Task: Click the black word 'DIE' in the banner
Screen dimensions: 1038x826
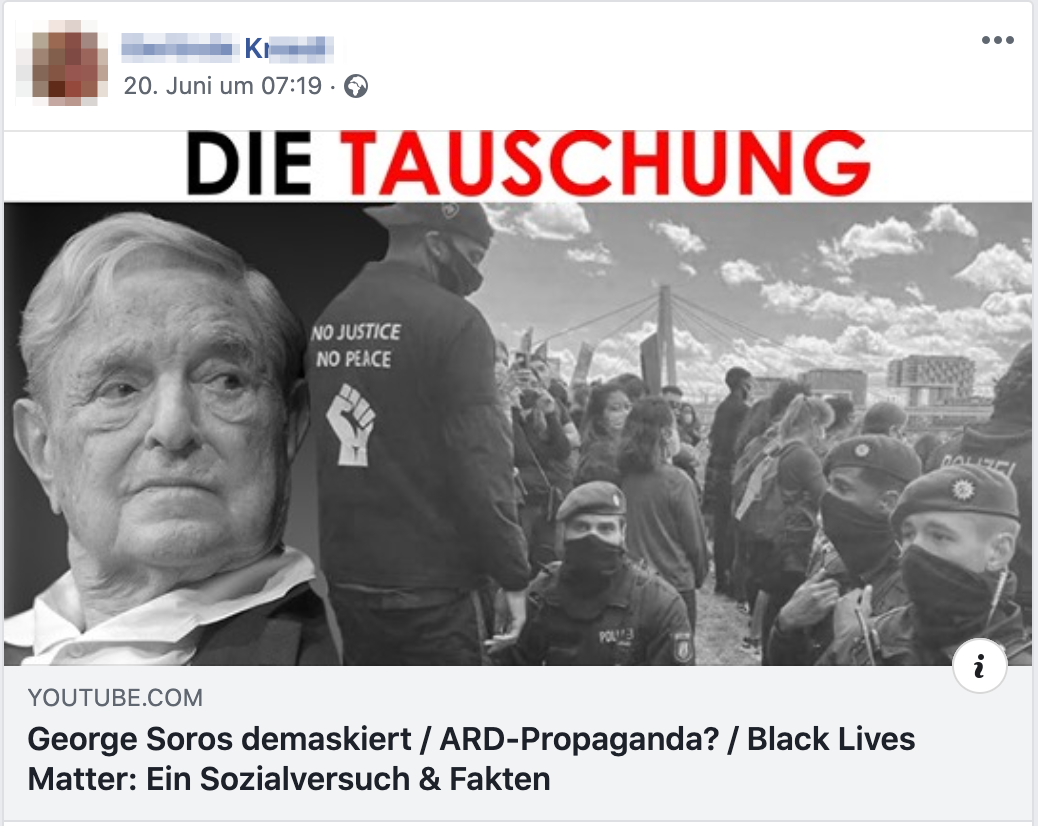Action: click(x=250, y=163)
